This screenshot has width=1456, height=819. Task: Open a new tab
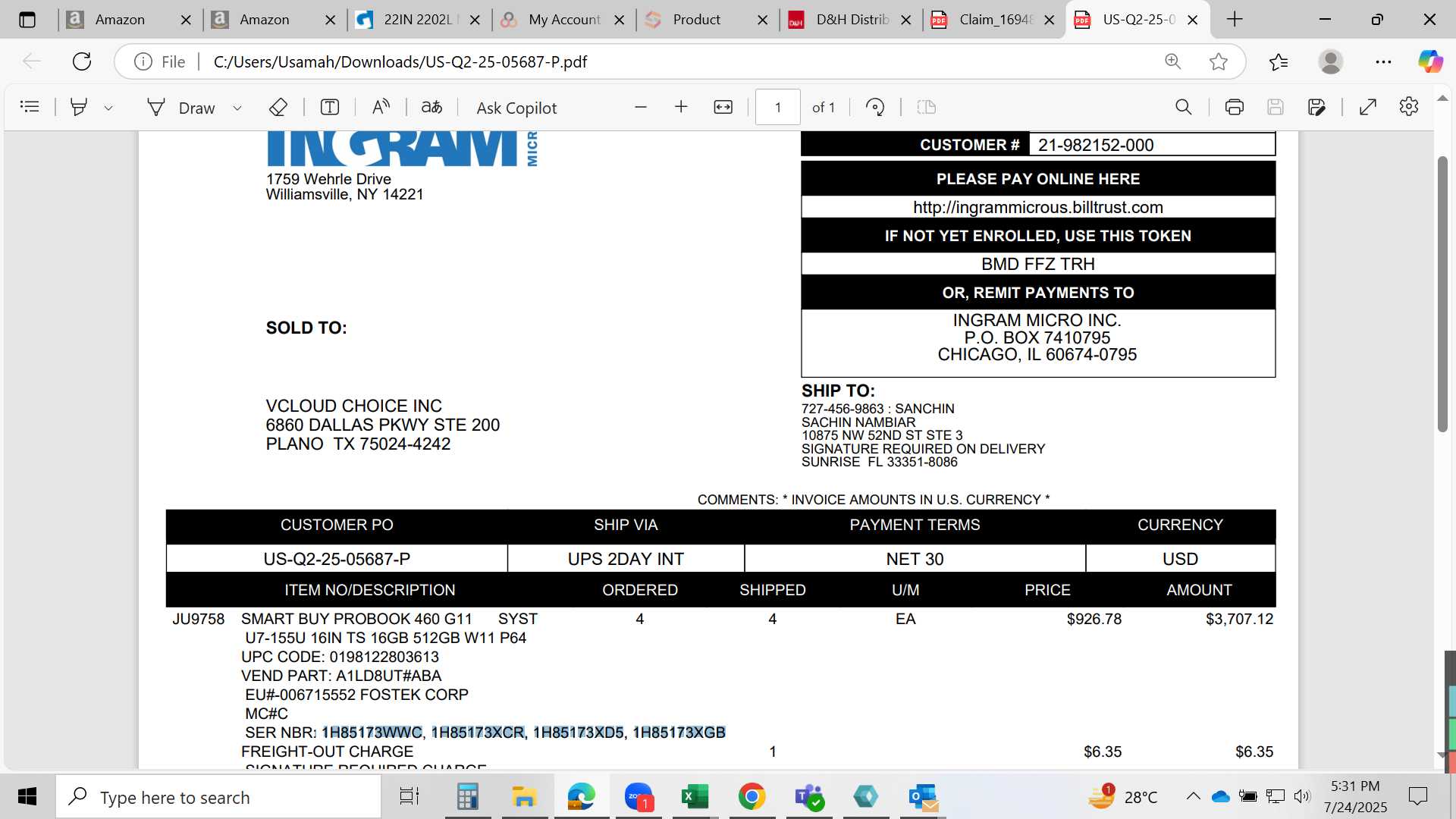click(1235, 20)
